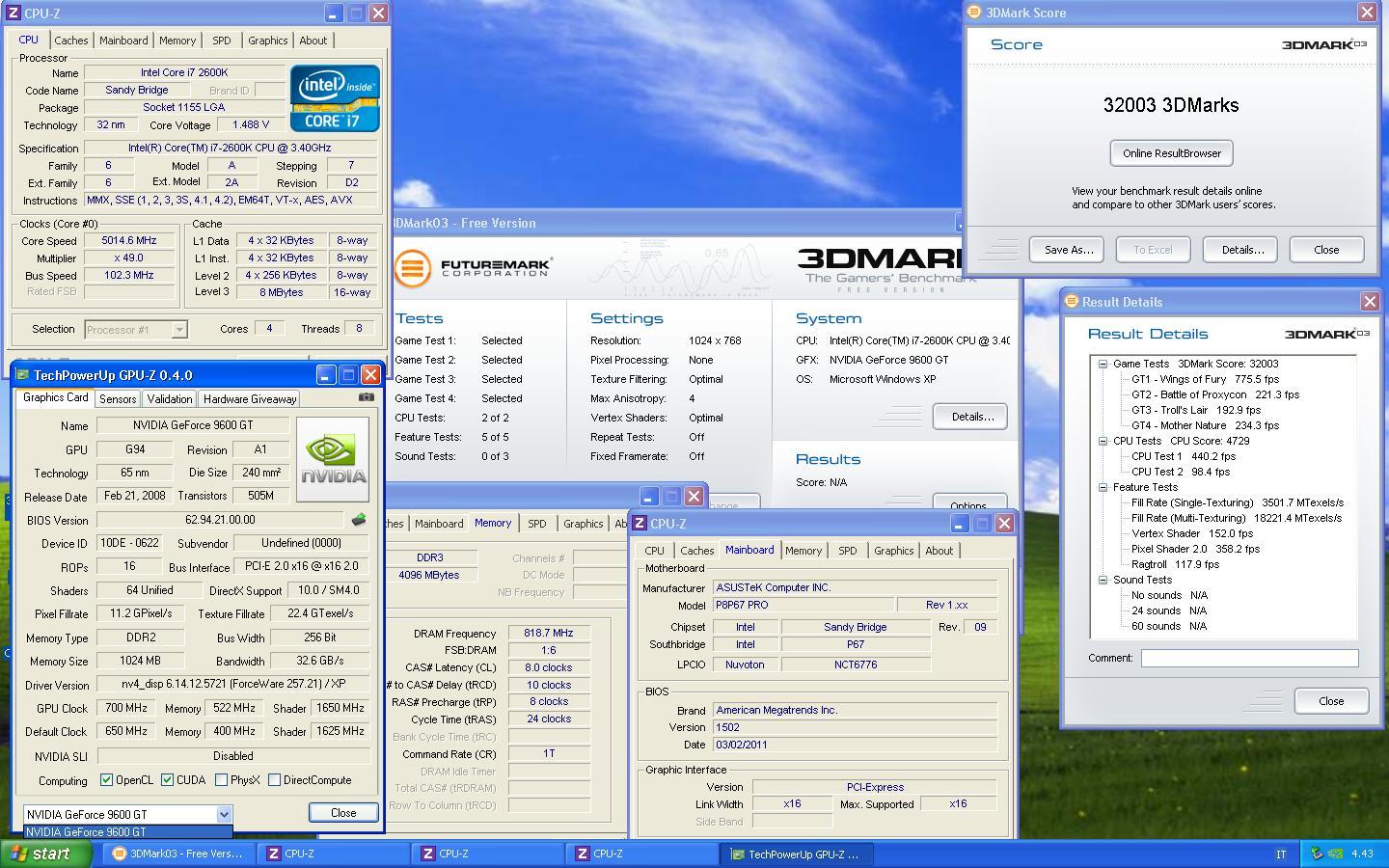Open About tab in Mainboard CPU-Z window
This screenshot has width=1389, height=868.
940,551
